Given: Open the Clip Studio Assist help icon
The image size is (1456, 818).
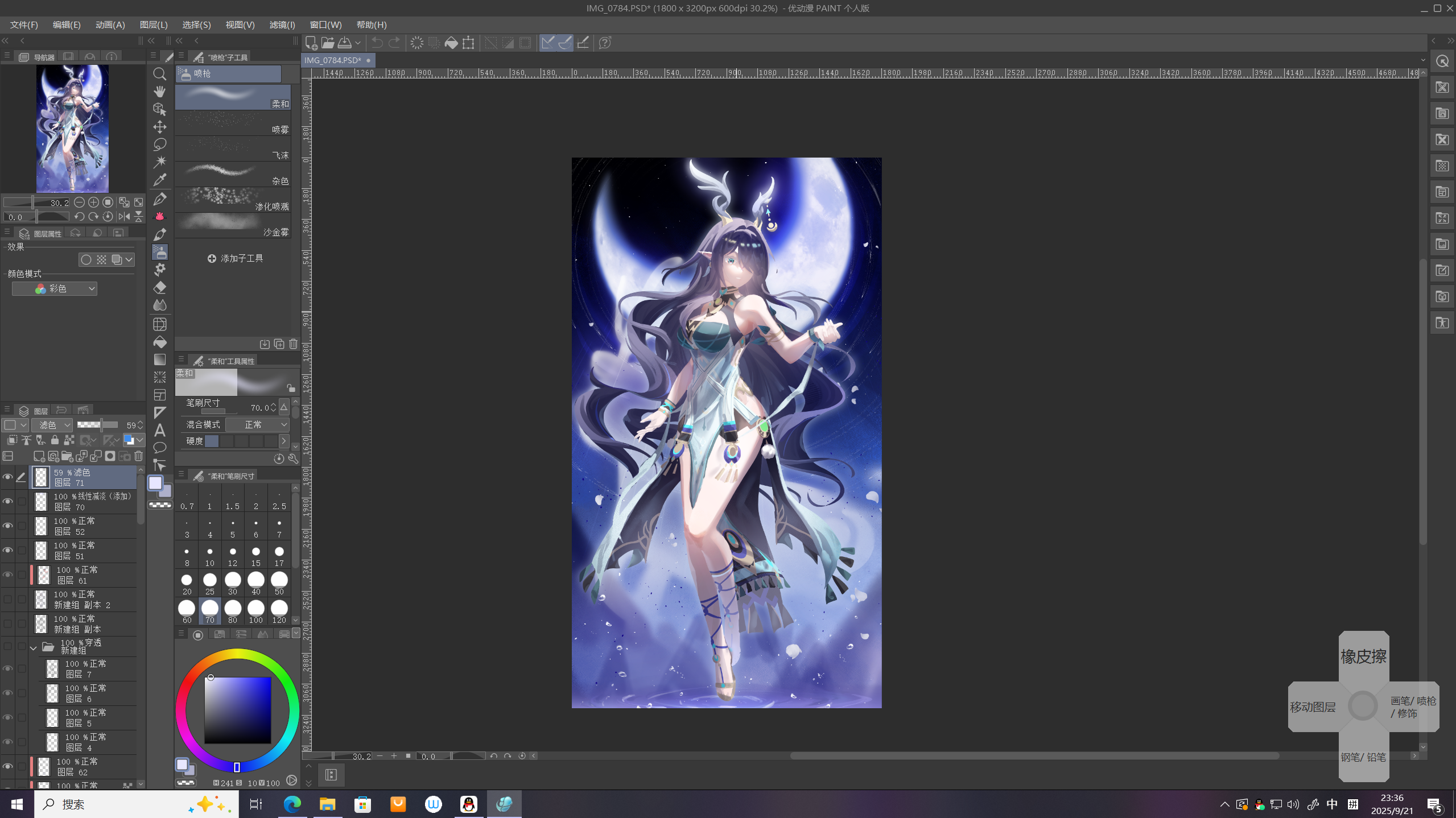Looking at the screenshot, I should coord(605,43).
